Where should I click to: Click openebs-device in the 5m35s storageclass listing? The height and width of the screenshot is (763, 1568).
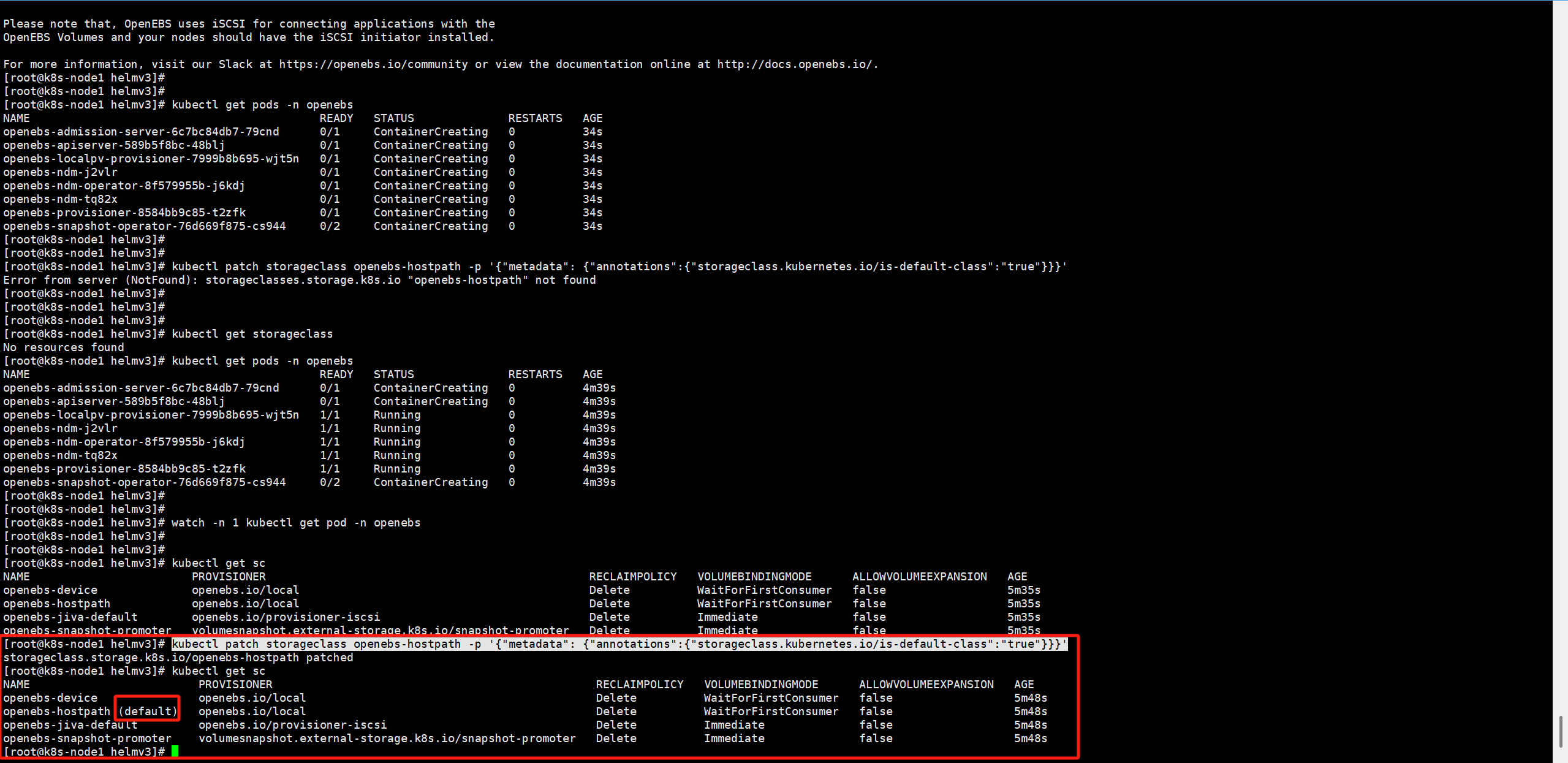click(x=50, y=590)
